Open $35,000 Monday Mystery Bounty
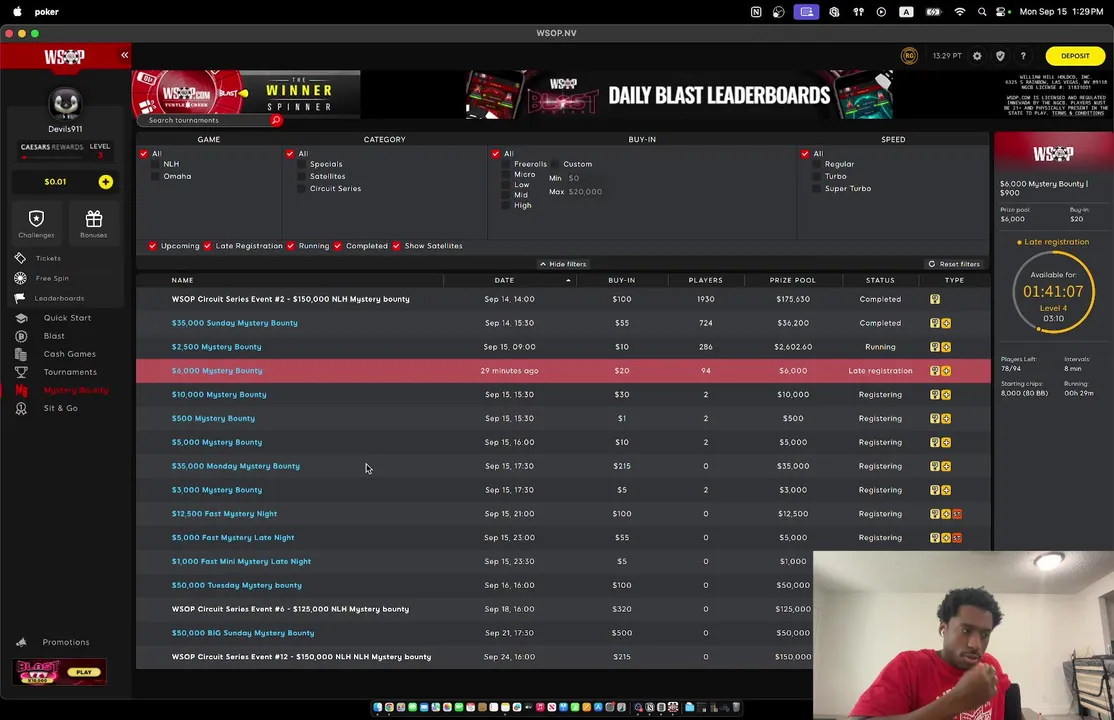 tap(235, 466)
